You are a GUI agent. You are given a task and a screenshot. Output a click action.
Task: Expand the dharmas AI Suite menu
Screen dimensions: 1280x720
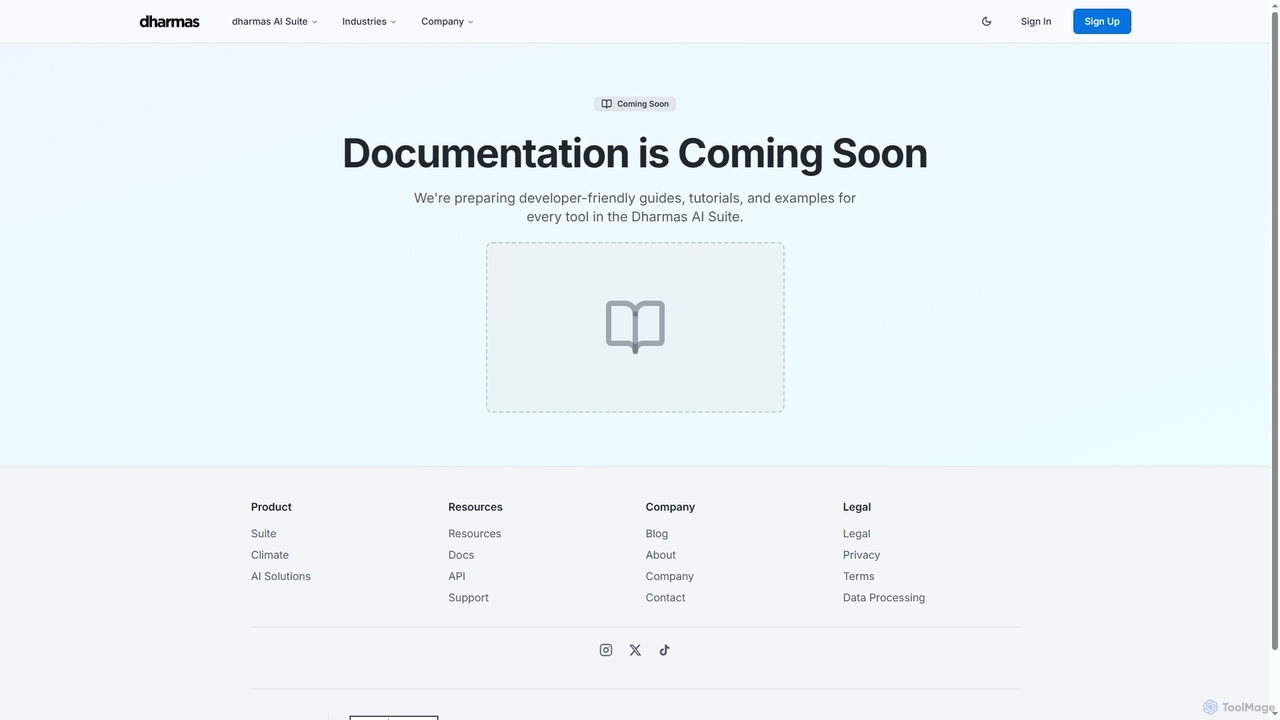point(274,21)
